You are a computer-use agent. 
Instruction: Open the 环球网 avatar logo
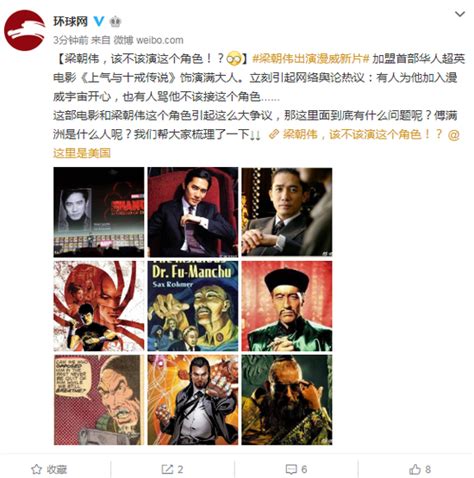(x=24, y=30)
